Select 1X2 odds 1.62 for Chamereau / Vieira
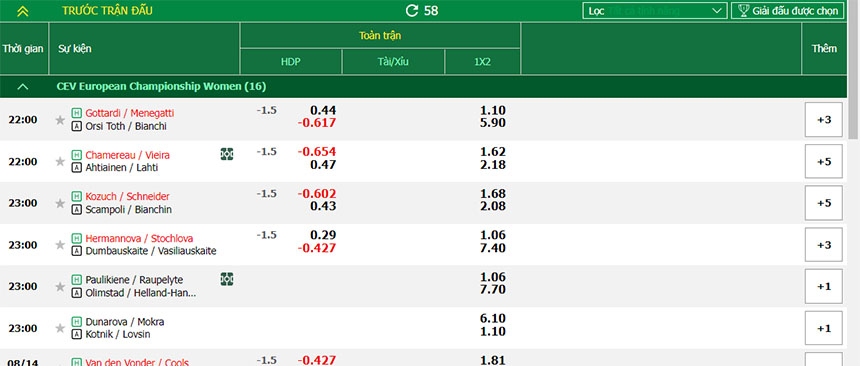This screenshot has width=860, height=366. [492, 152]
